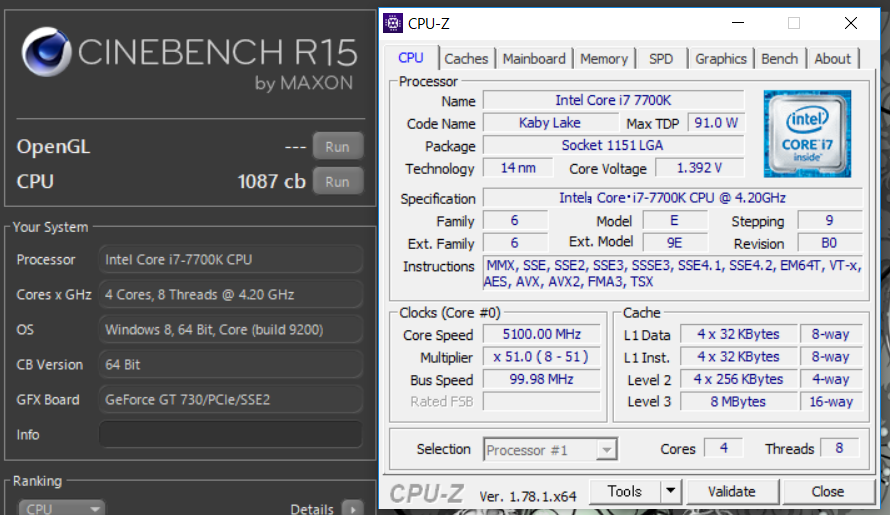Click the Level 3 value 8 MBytes

[738, 401]
